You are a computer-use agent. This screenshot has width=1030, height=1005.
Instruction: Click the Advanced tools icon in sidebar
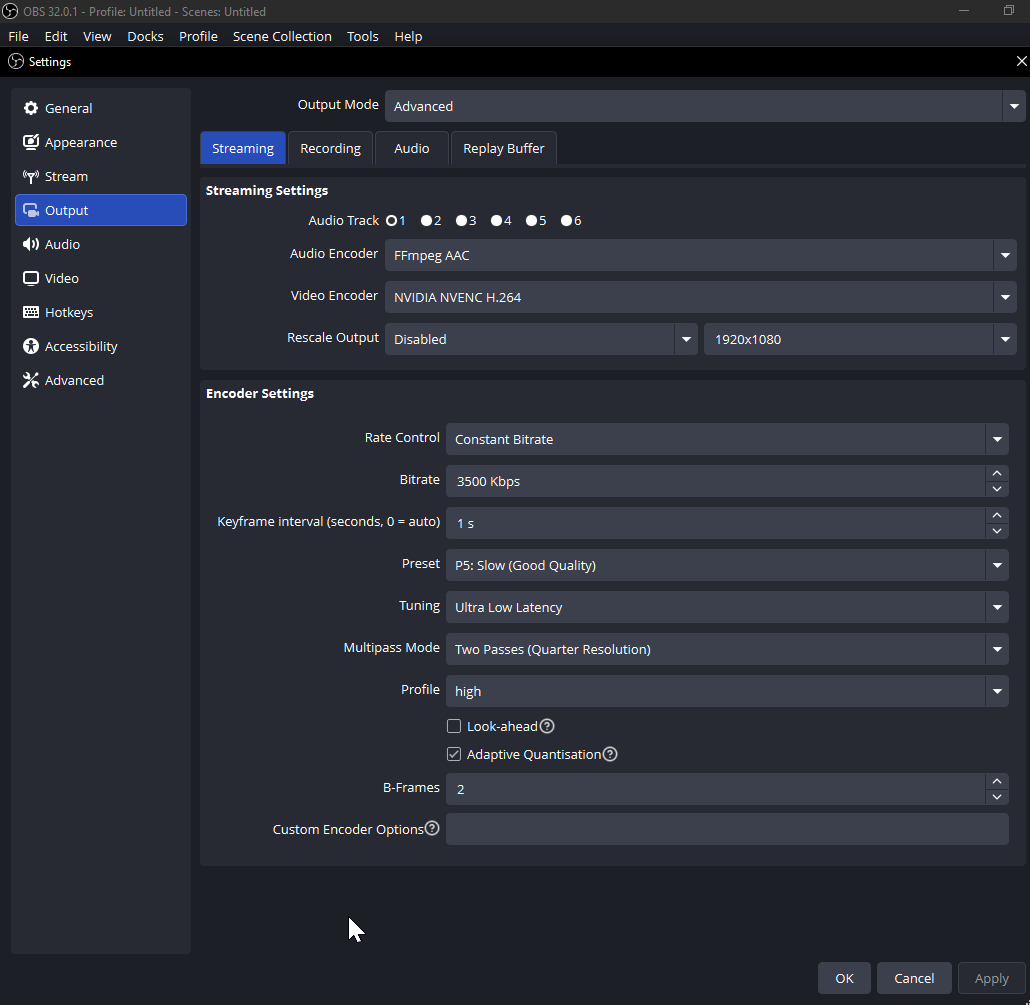point(31,380)
